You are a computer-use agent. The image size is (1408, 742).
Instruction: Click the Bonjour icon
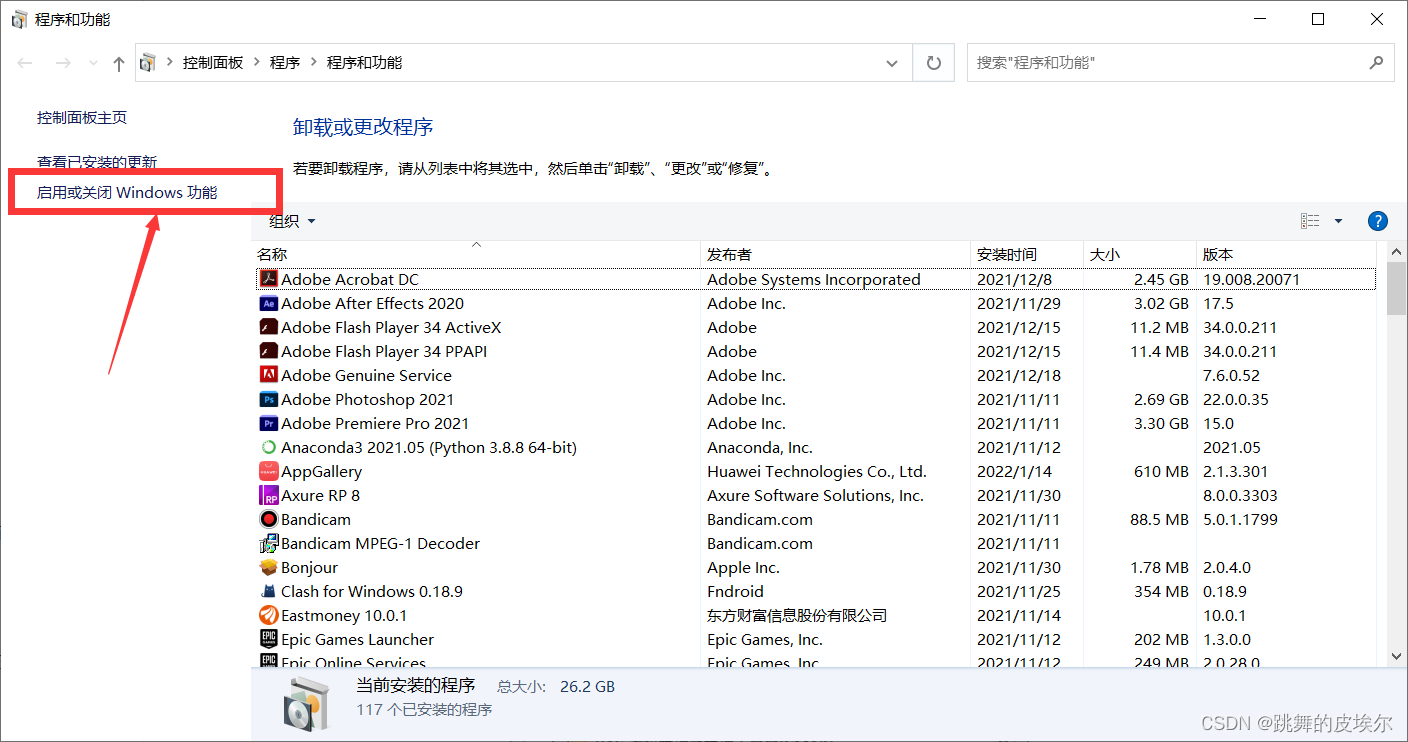coord(268,567)
